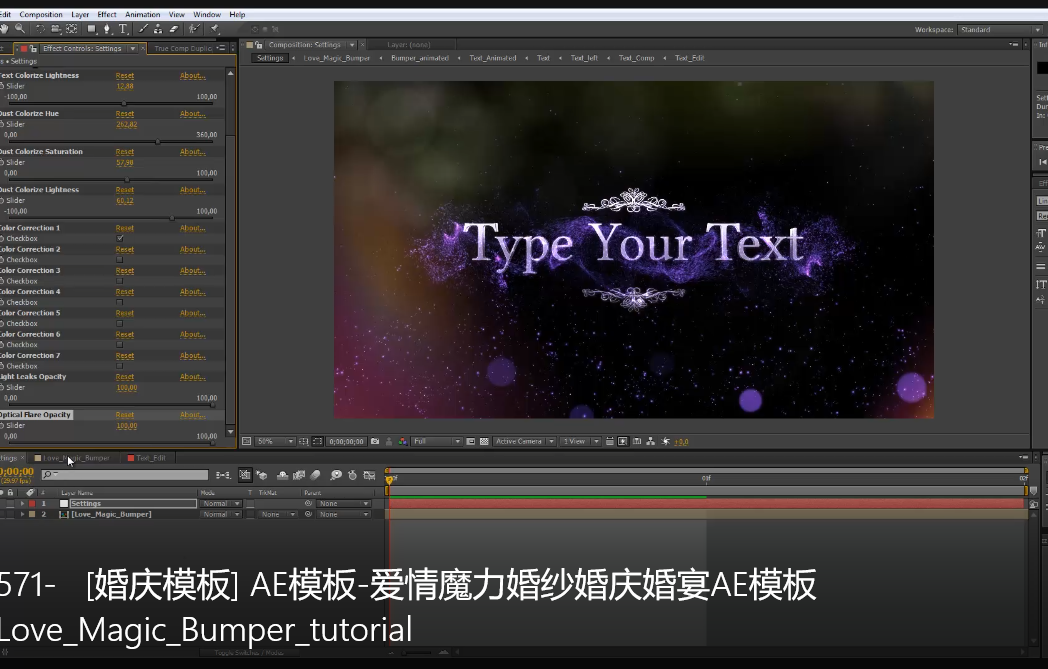Viewport: 1048px width, 669px height.
Task: Open the Settings layer Mode dropdown
Action: pyautogui.click(x=221, y=503)
